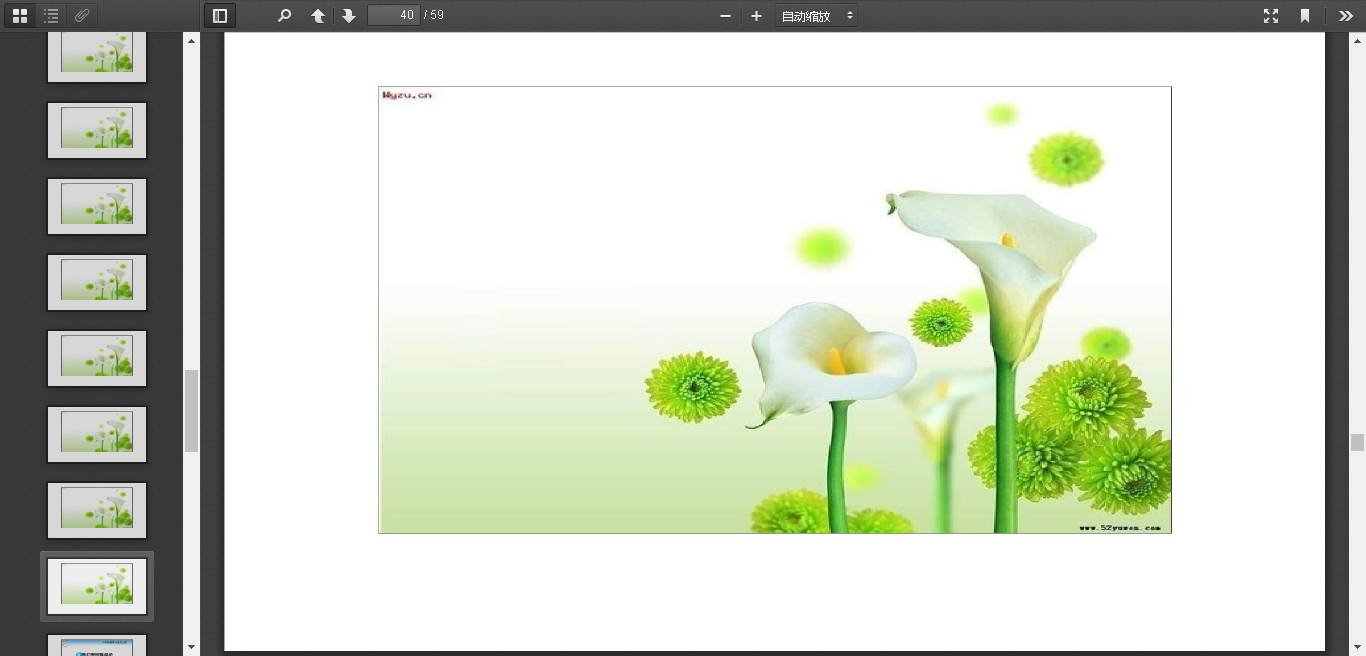The height and width of the screenshot is (656, 1366).
Task: Expand the tools menu double chevron
Action: pos(1346,16)
